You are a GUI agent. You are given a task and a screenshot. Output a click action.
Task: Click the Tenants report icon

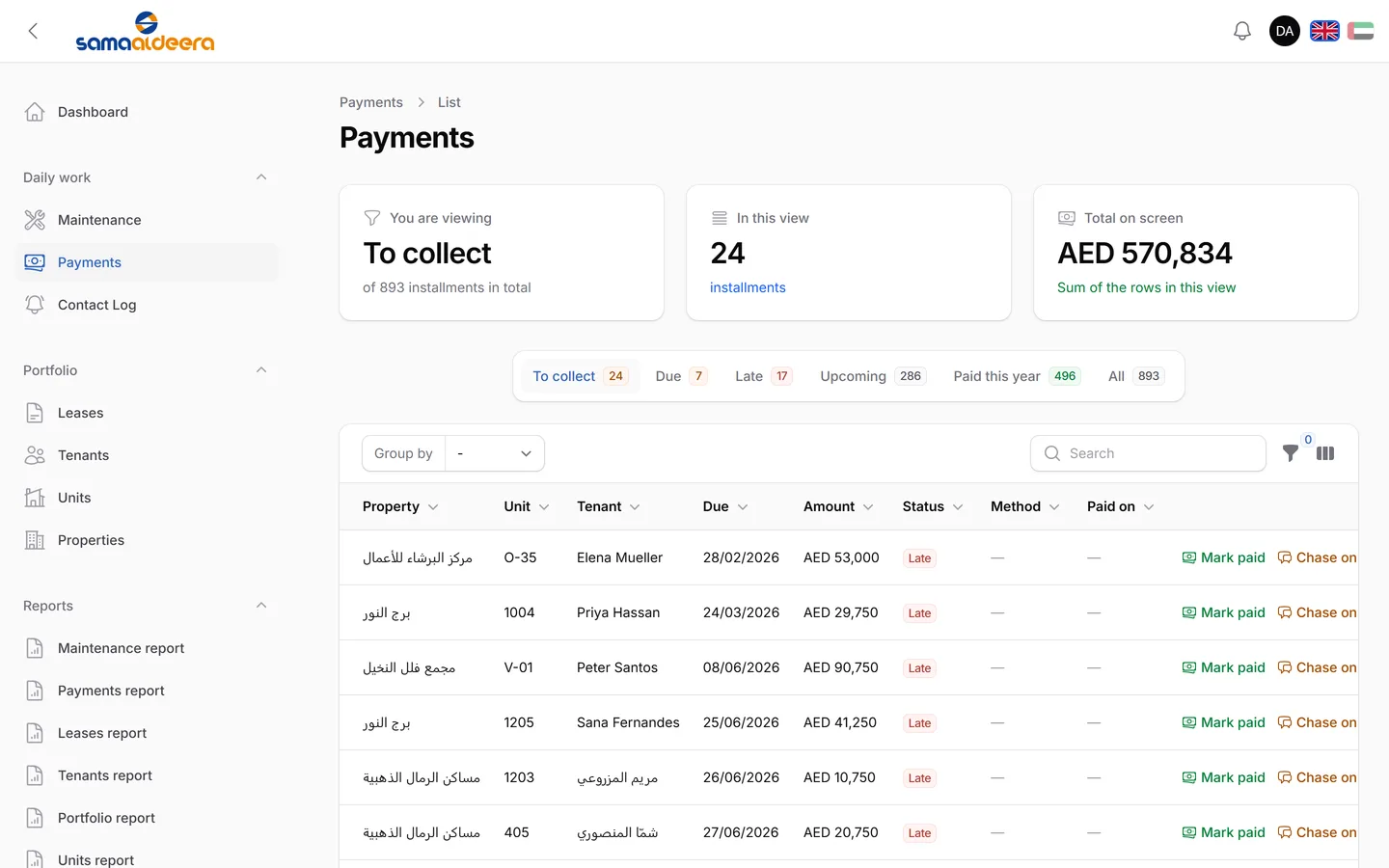pos(35,775)
